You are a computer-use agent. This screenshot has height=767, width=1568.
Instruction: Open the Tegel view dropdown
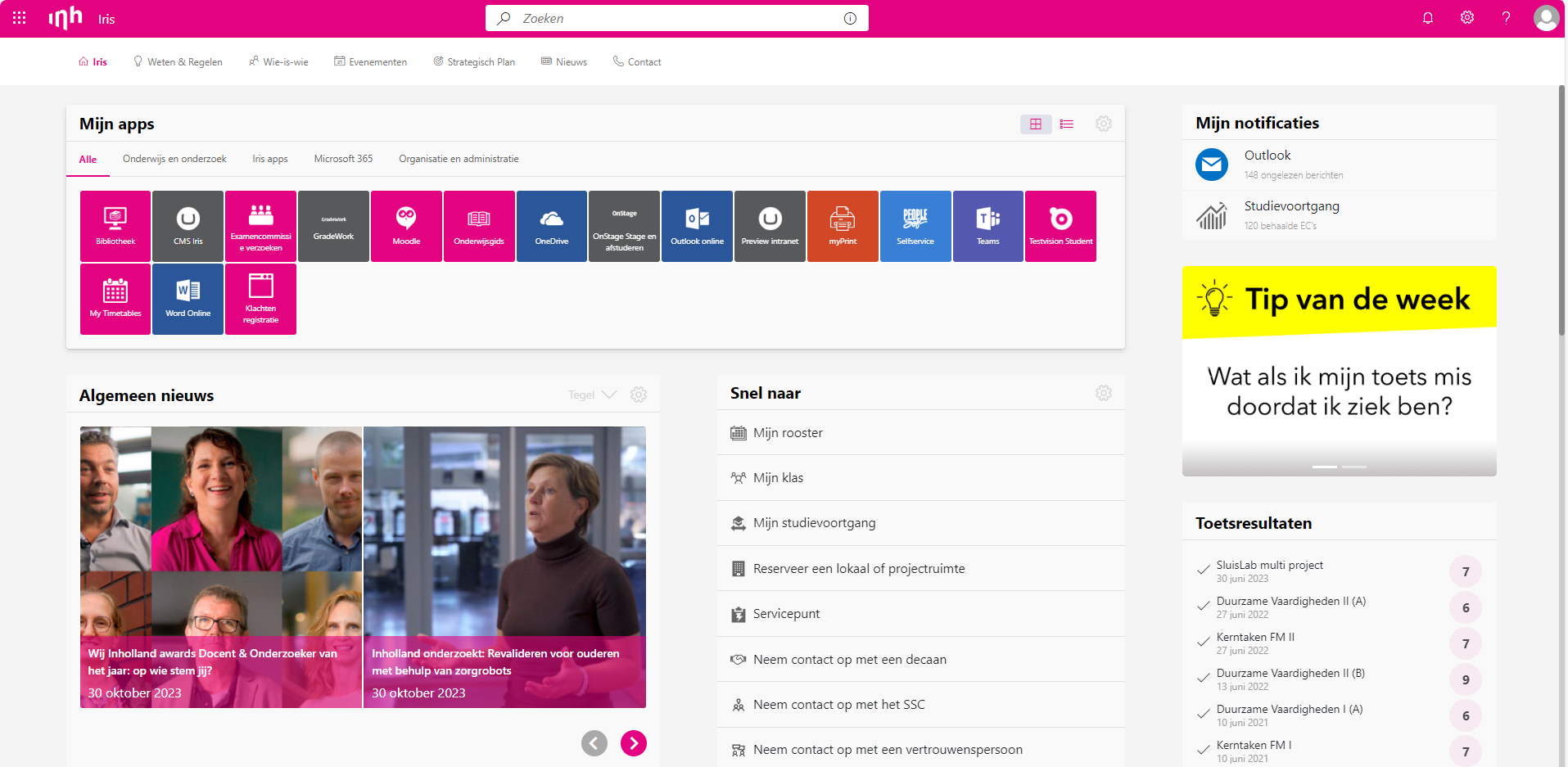593,395
